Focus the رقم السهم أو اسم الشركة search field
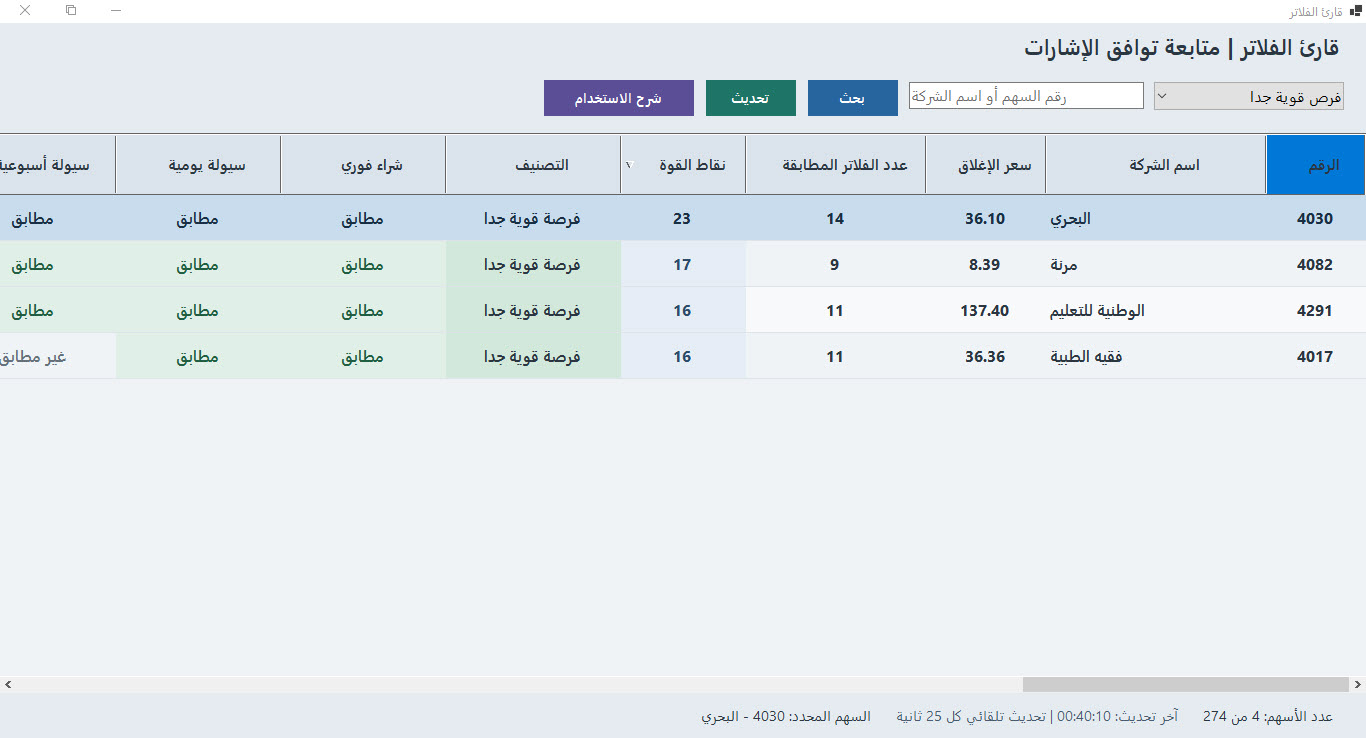Image resolution: width=1366 pixels, height=738 pixels. [1026, 96]
